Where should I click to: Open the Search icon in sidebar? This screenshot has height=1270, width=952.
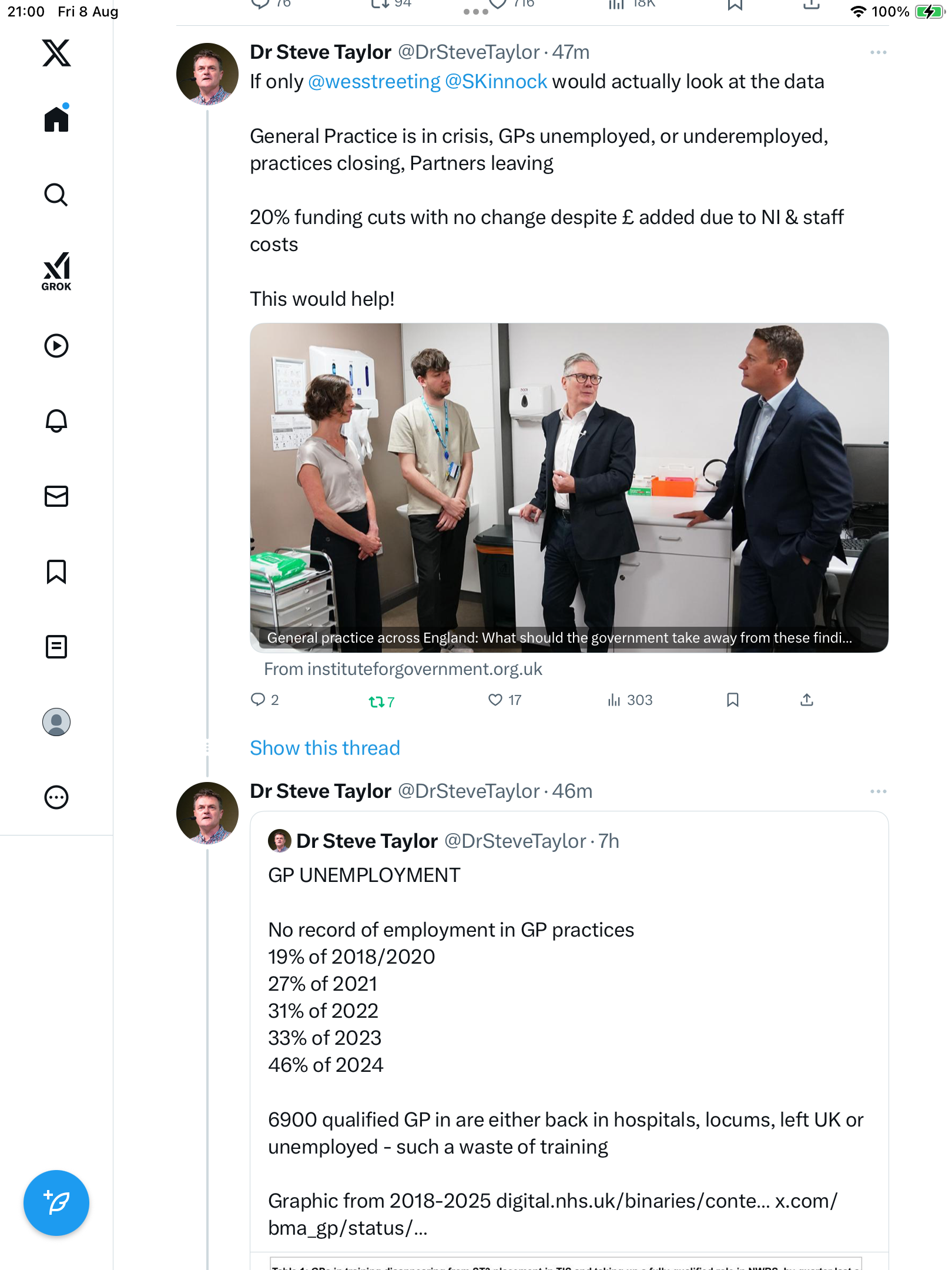56,195
